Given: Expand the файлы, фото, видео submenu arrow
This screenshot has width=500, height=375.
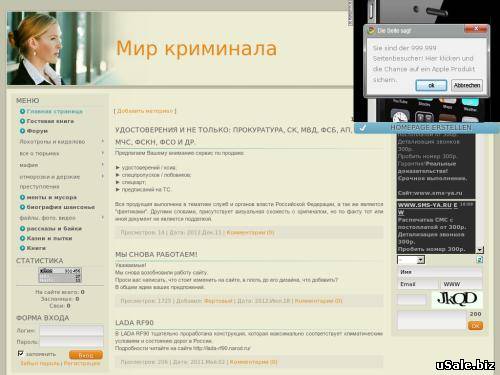Looking at the screenshot, I should (x=102, y=217).
